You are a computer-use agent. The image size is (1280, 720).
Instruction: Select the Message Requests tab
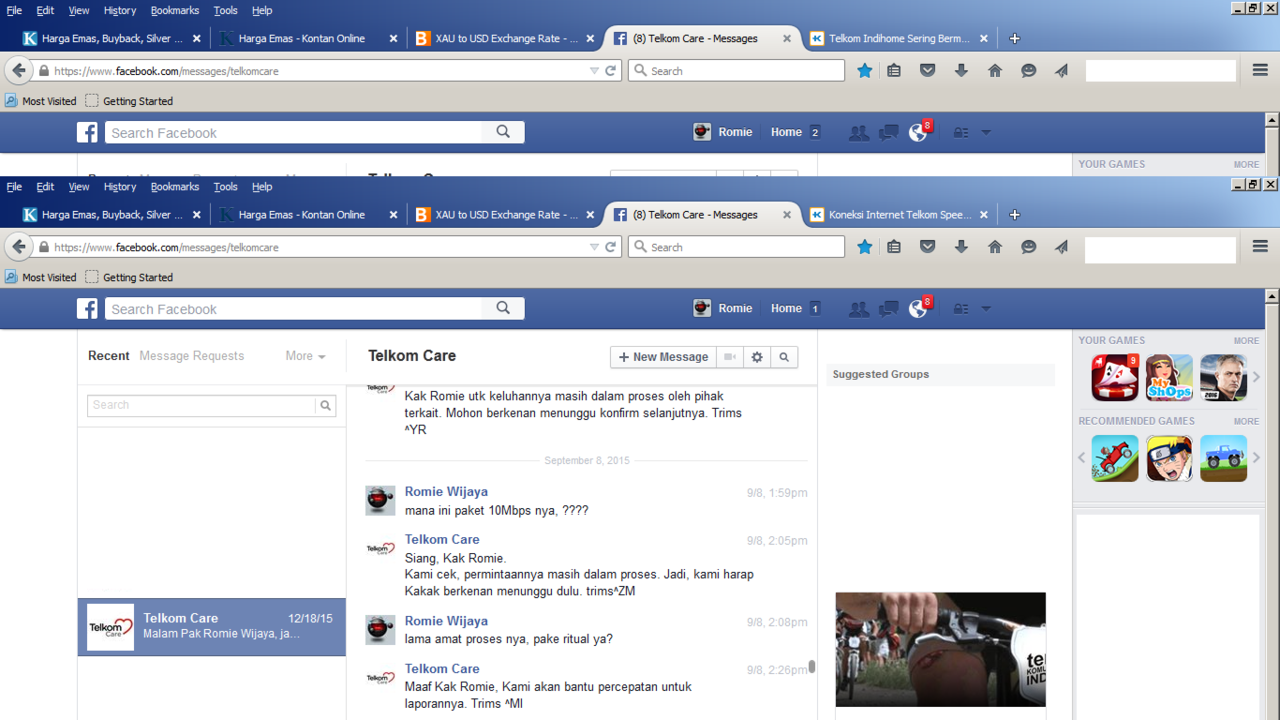click(x=192, y=356)
